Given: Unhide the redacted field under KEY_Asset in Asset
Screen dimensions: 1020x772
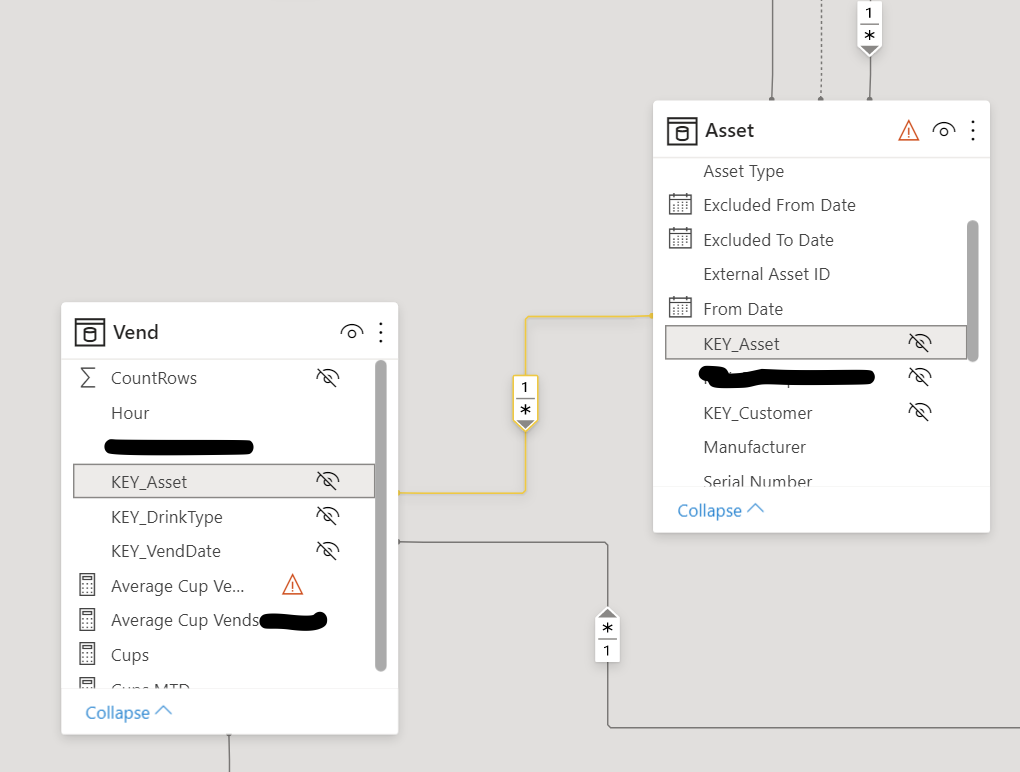Looking at the screenshot, I should 920,377.
